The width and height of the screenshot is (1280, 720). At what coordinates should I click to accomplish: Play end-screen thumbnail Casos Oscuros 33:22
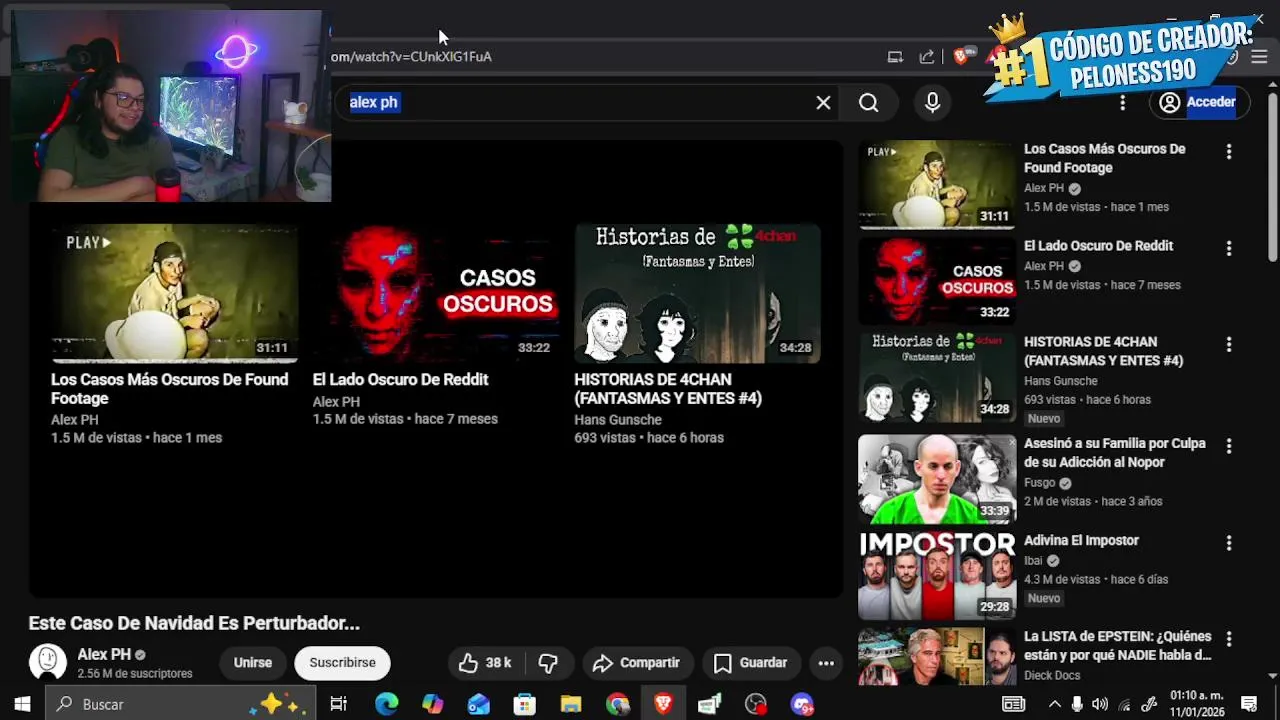436,293
